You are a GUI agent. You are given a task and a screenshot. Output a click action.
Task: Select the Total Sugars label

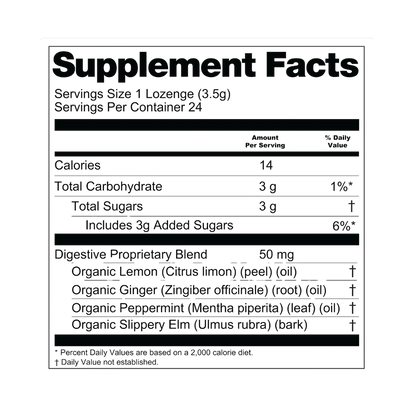pyautogui.click(x=107, y=206)
